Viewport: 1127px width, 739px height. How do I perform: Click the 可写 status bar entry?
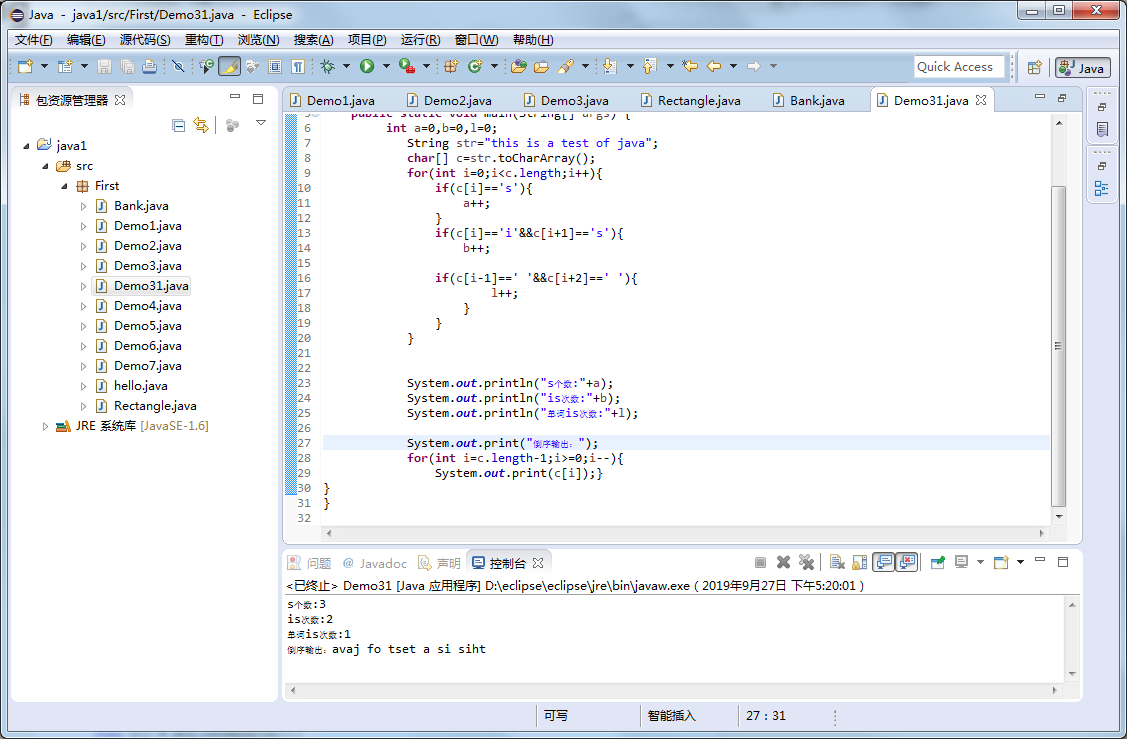point(556,716)
